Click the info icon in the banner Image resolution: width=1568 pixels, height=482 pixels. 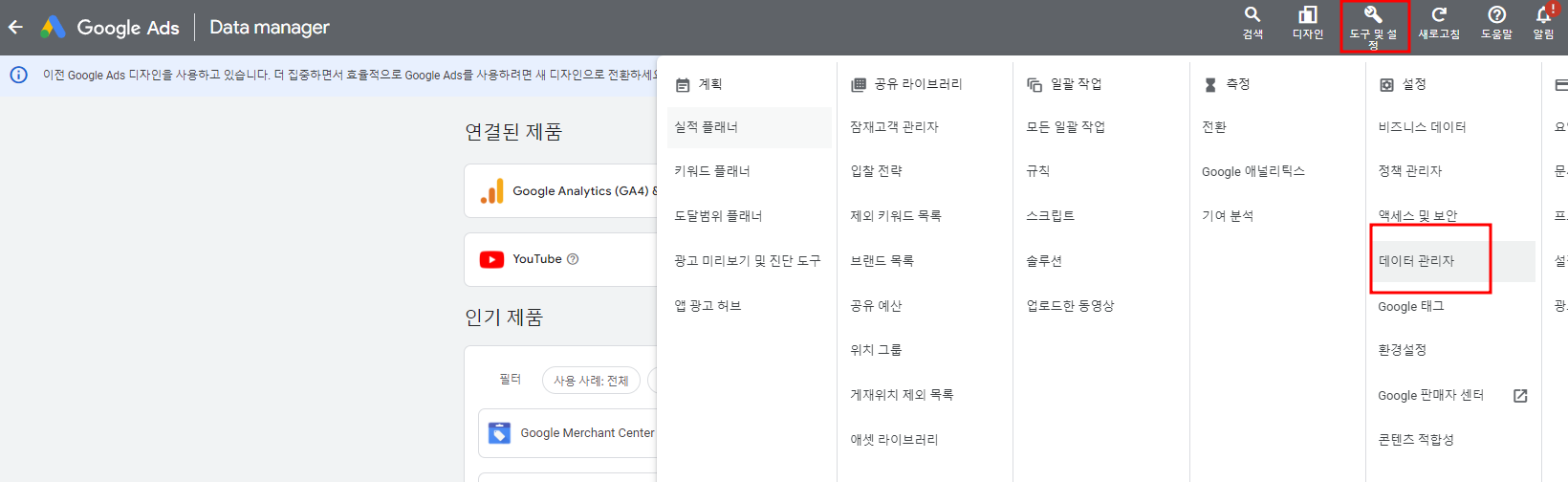coord(19,75)
